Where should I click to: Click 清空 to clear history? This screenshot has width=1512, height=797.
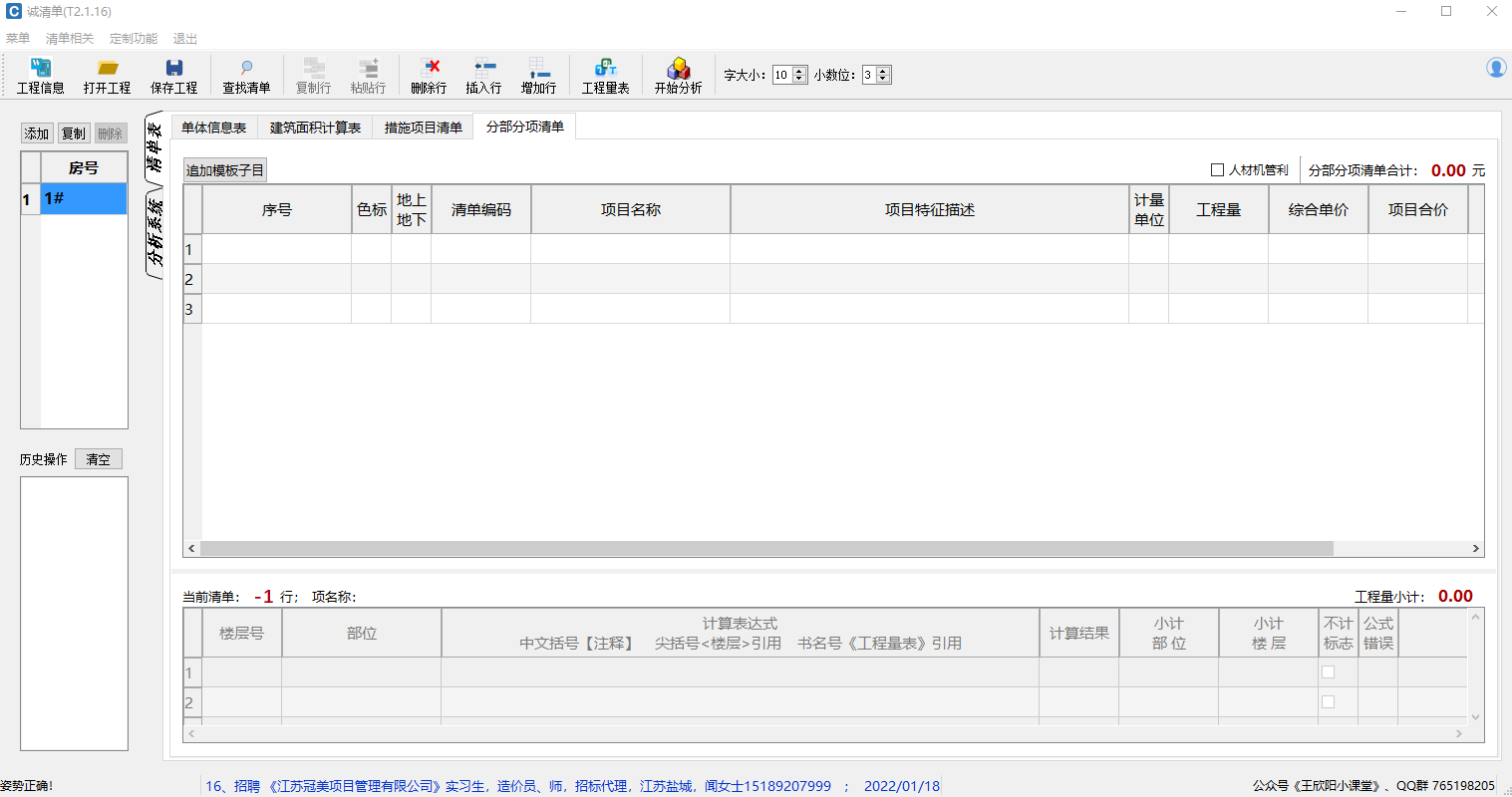click(x=98, y=459)
